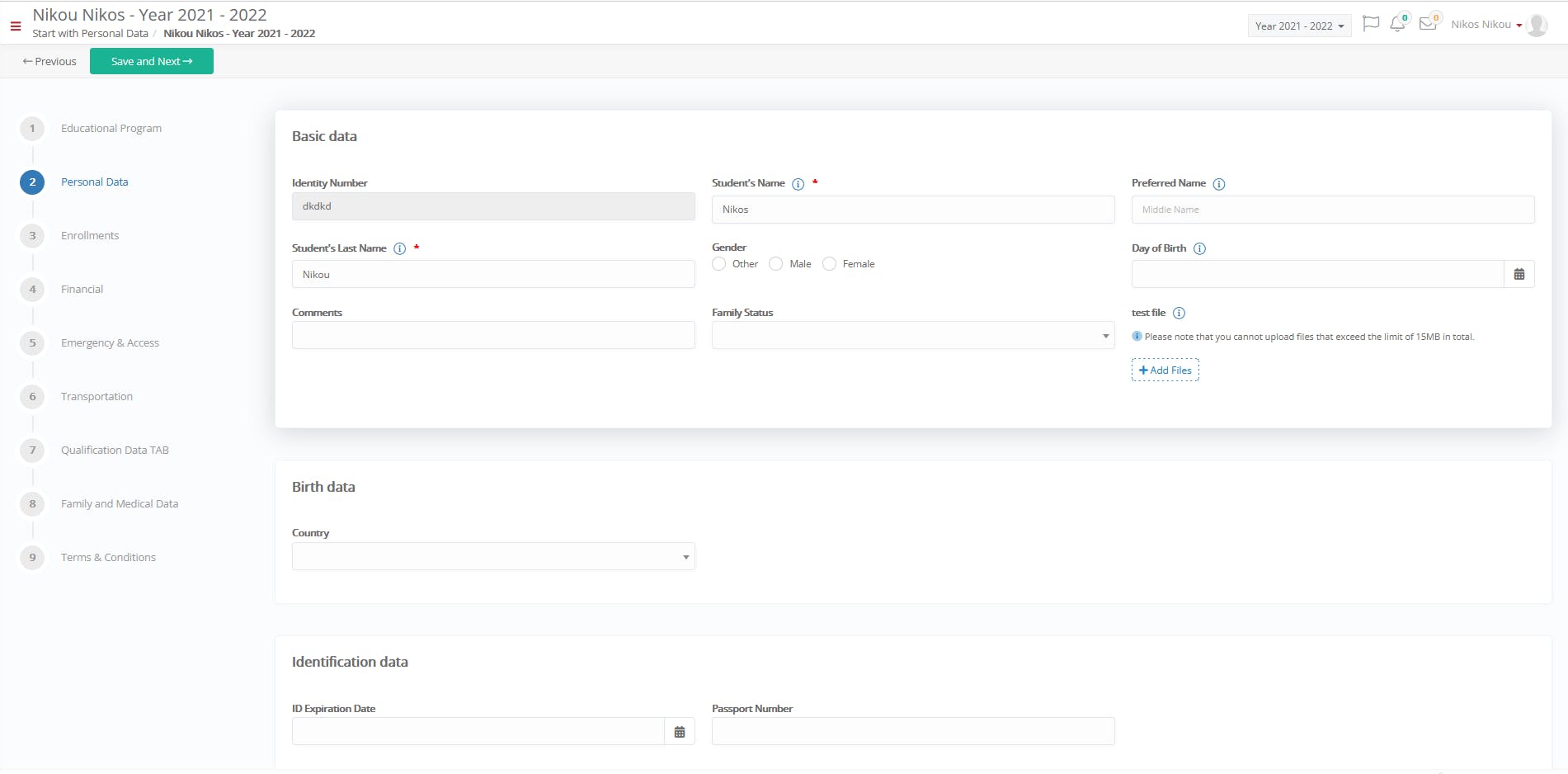Click the Basic data heading
The image size is (1568, 774).
coord(324,136)
